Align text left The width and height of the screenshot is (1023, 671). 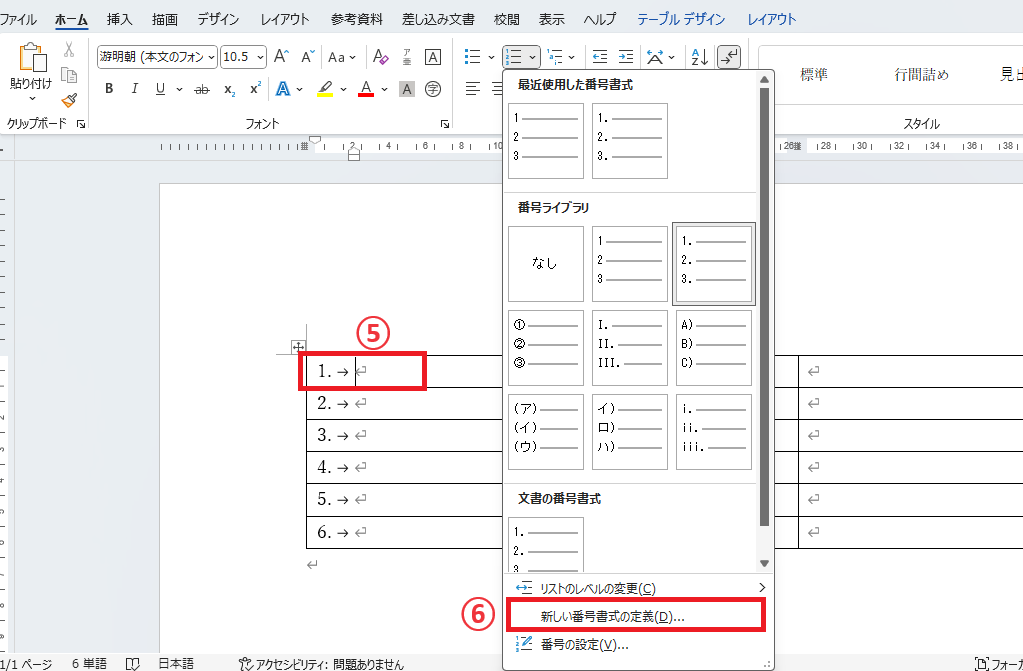point(472,87)
